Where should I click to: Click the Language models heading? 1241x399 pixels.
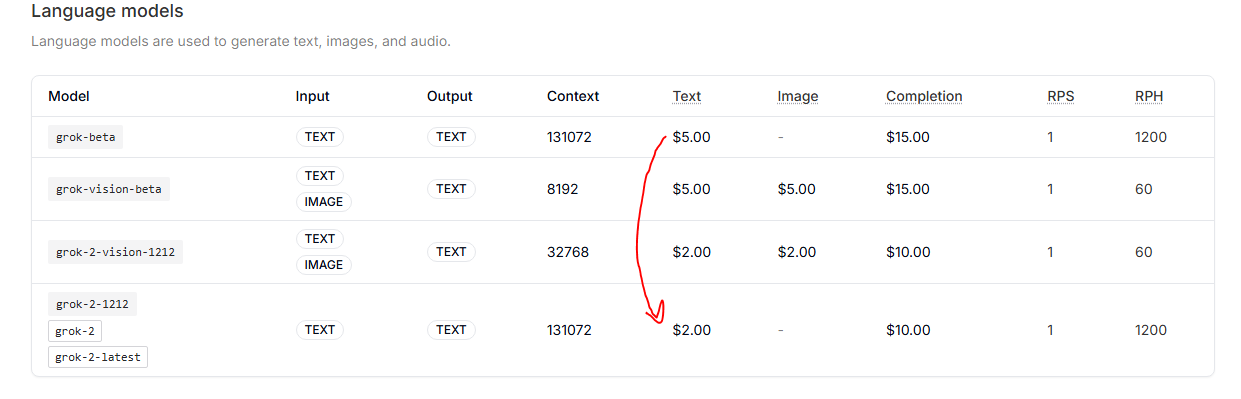[x=107, y=13]
